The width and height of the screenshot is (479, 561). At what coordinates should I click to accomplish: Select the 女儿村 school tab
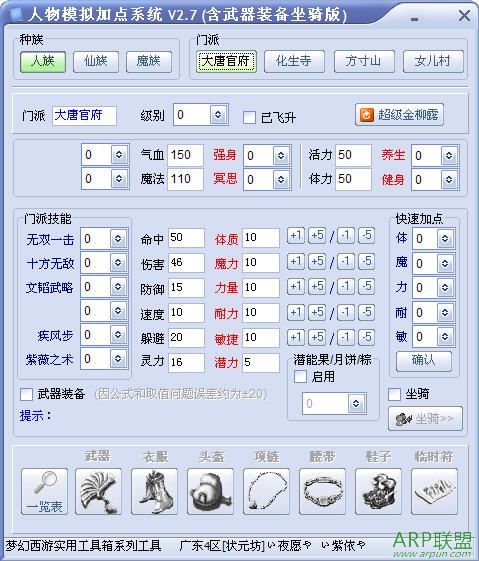pos(433,62)
